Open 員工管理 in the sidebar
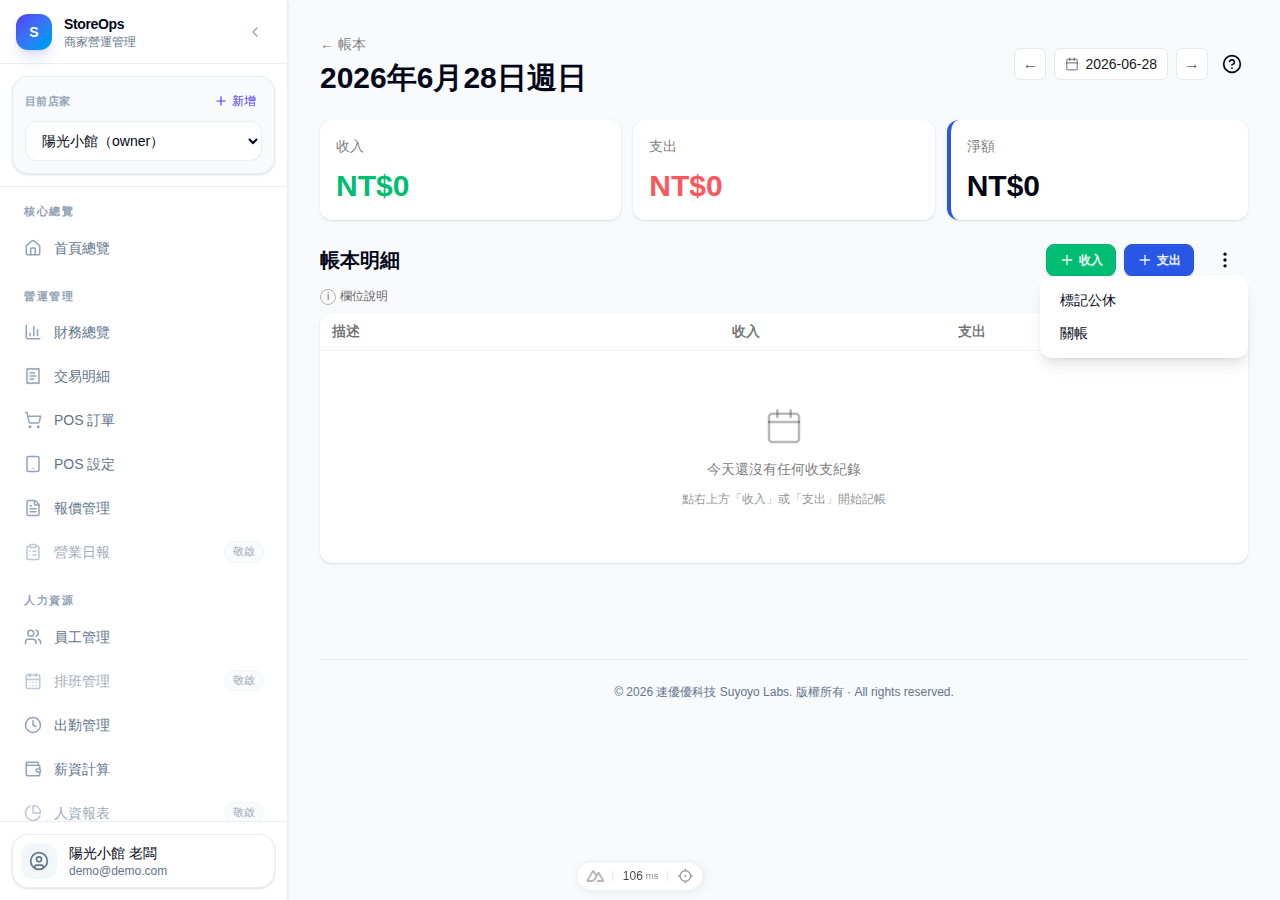The width and height of the screenshot is (1280, 900). 143,637
